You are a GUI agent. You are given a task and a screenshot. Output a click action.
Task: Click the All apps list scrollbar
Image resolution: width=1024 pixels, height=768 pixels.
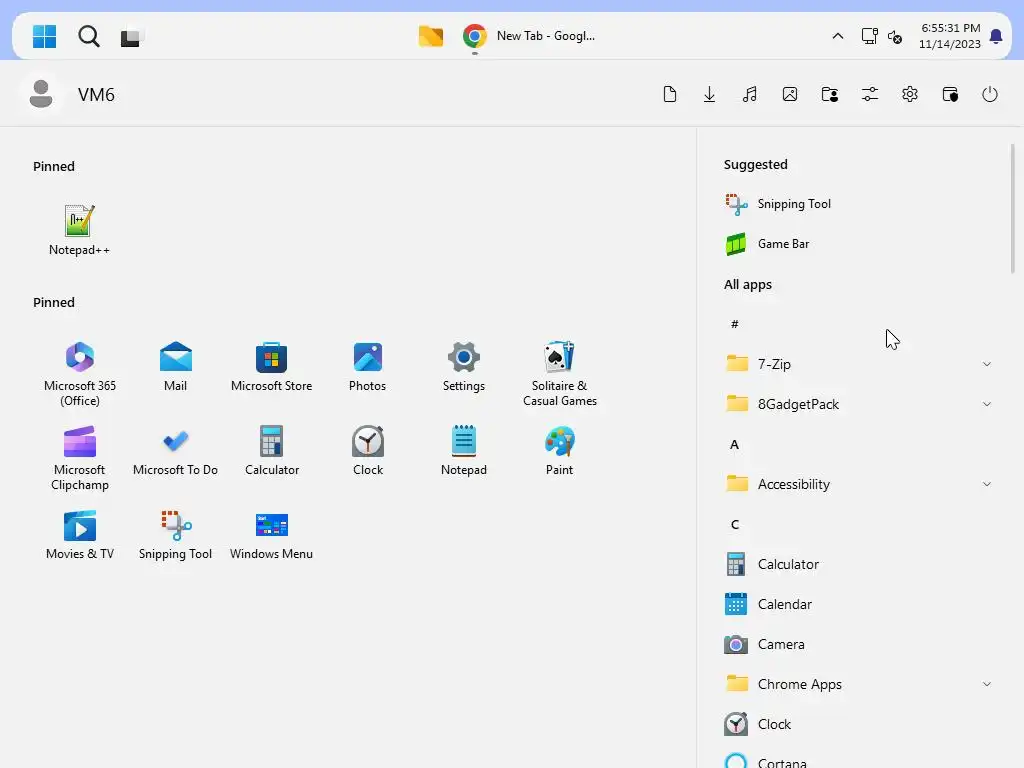[x=1012, y=209]
